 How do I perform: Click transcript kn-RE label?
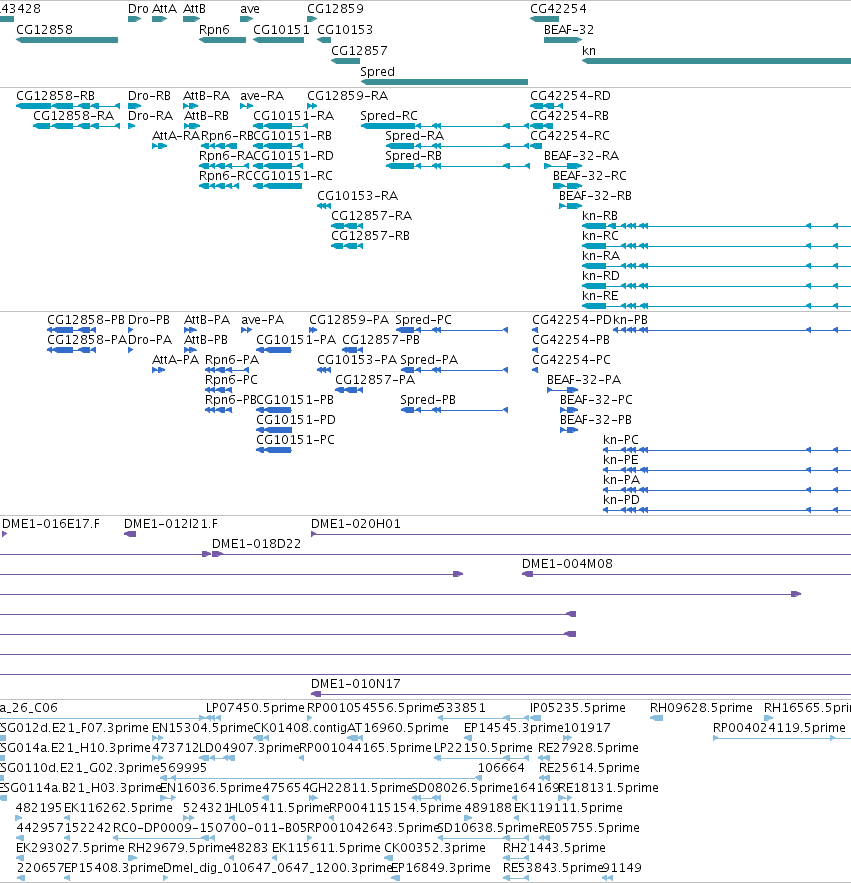click(600, 296)
